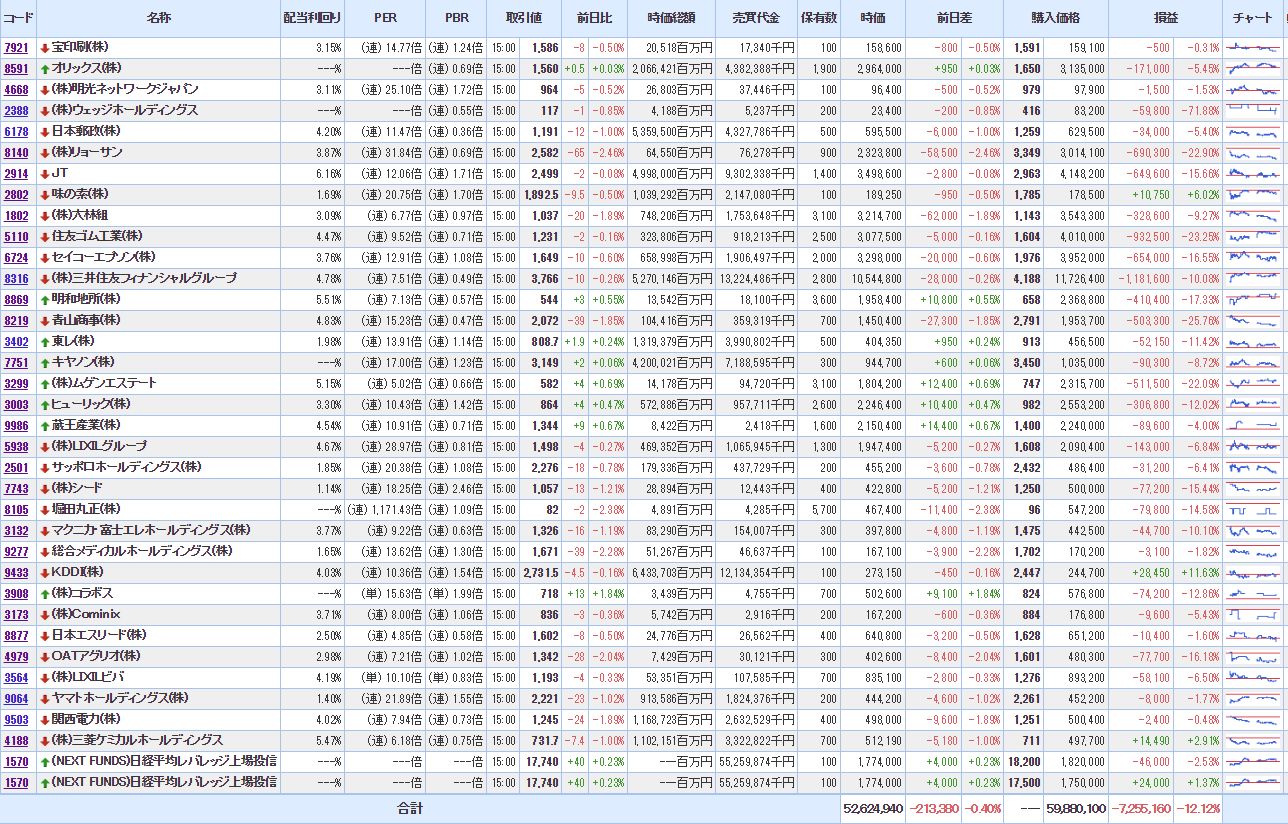
Task: Open the mini chart for 日本郵政 row
Action: coord(1253,131)
